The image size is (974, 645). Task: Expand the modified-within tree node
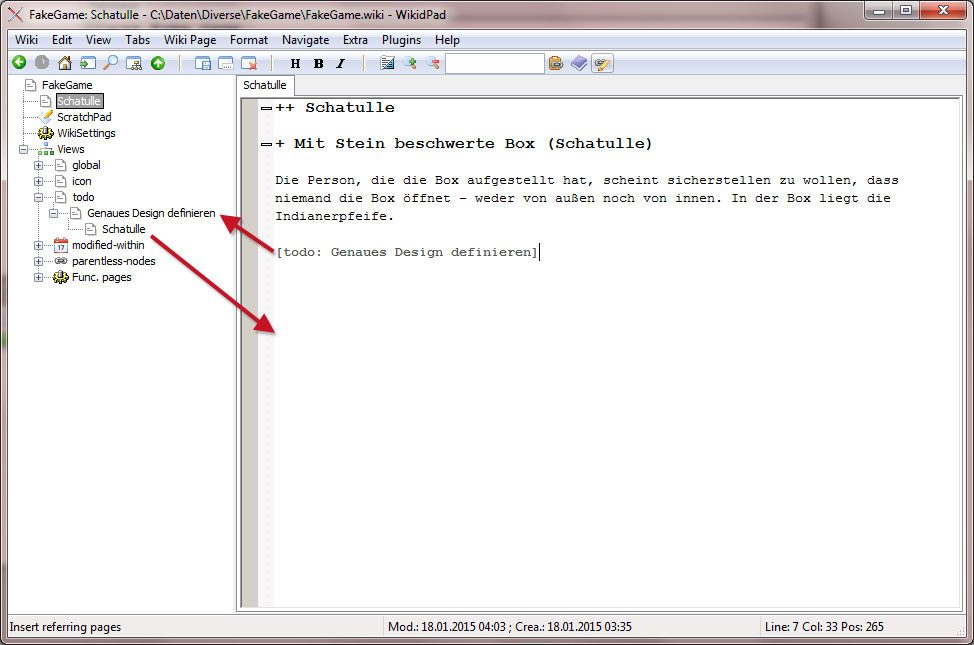pos(39,245)
